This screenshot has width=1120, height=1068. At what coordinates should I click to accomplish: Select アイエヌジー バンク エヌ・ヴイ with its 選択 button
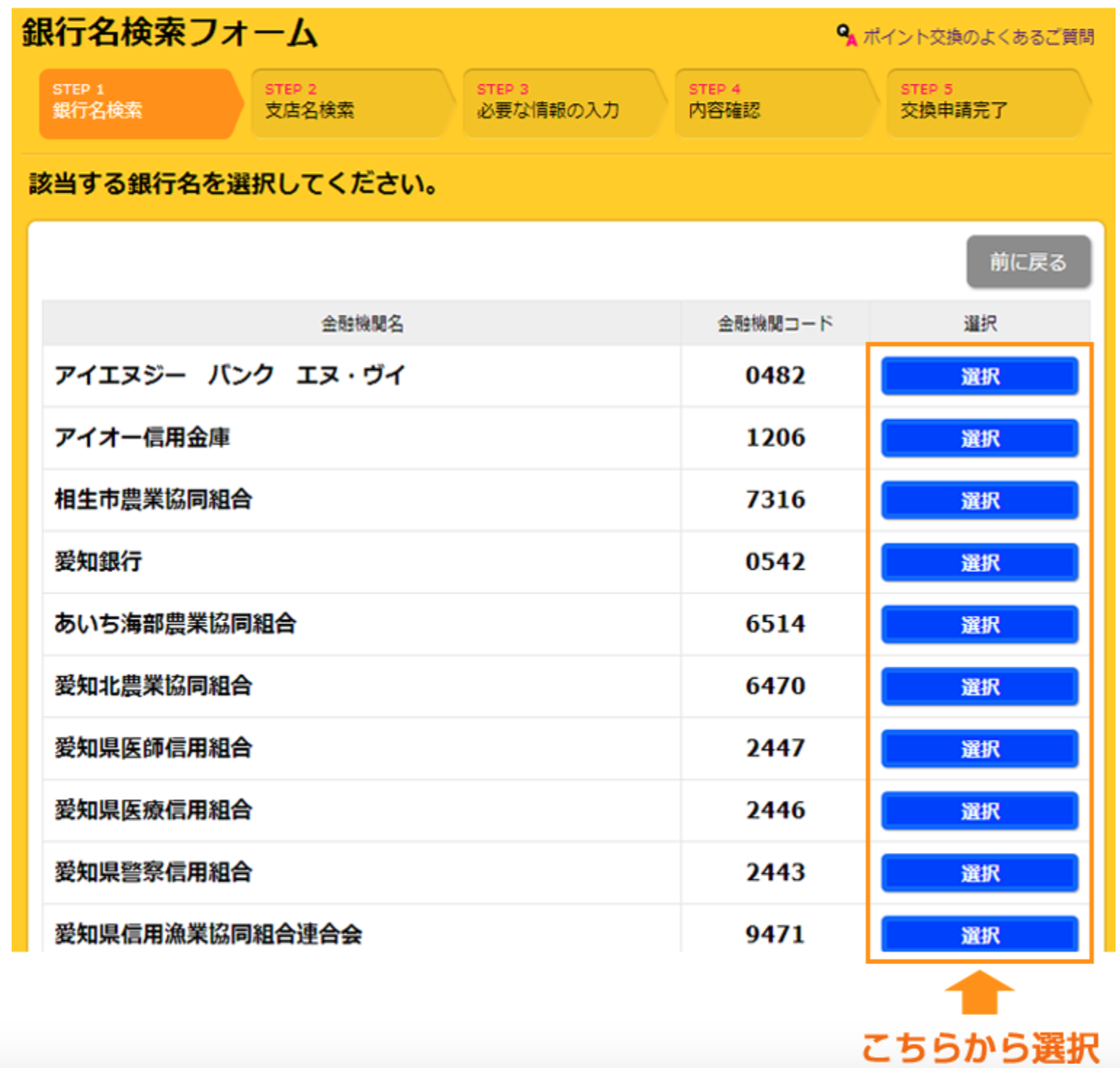click(980, 376)
